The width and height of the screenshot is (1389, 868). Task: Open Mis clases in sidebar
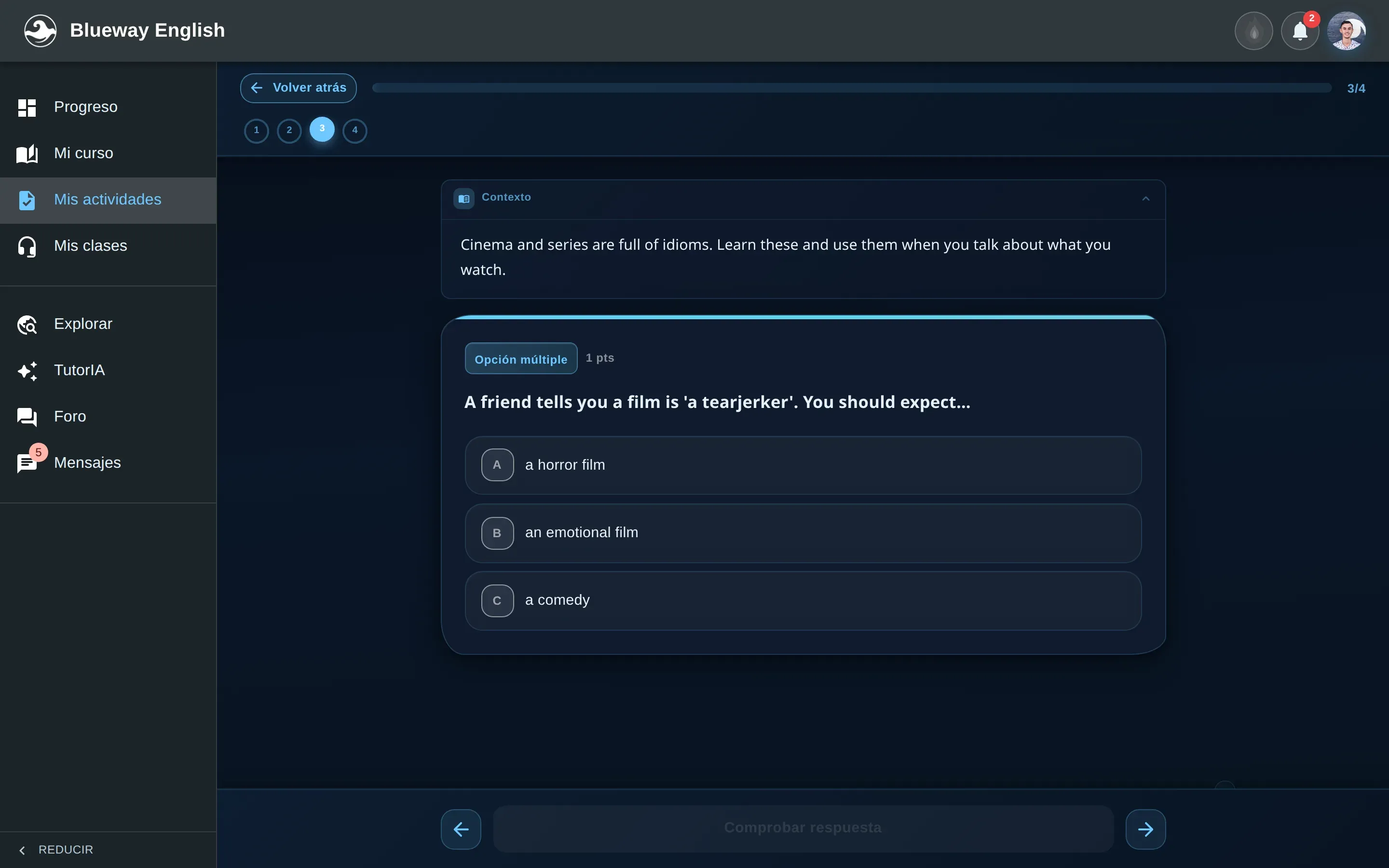pyautogui.click(x=108, y=246)
